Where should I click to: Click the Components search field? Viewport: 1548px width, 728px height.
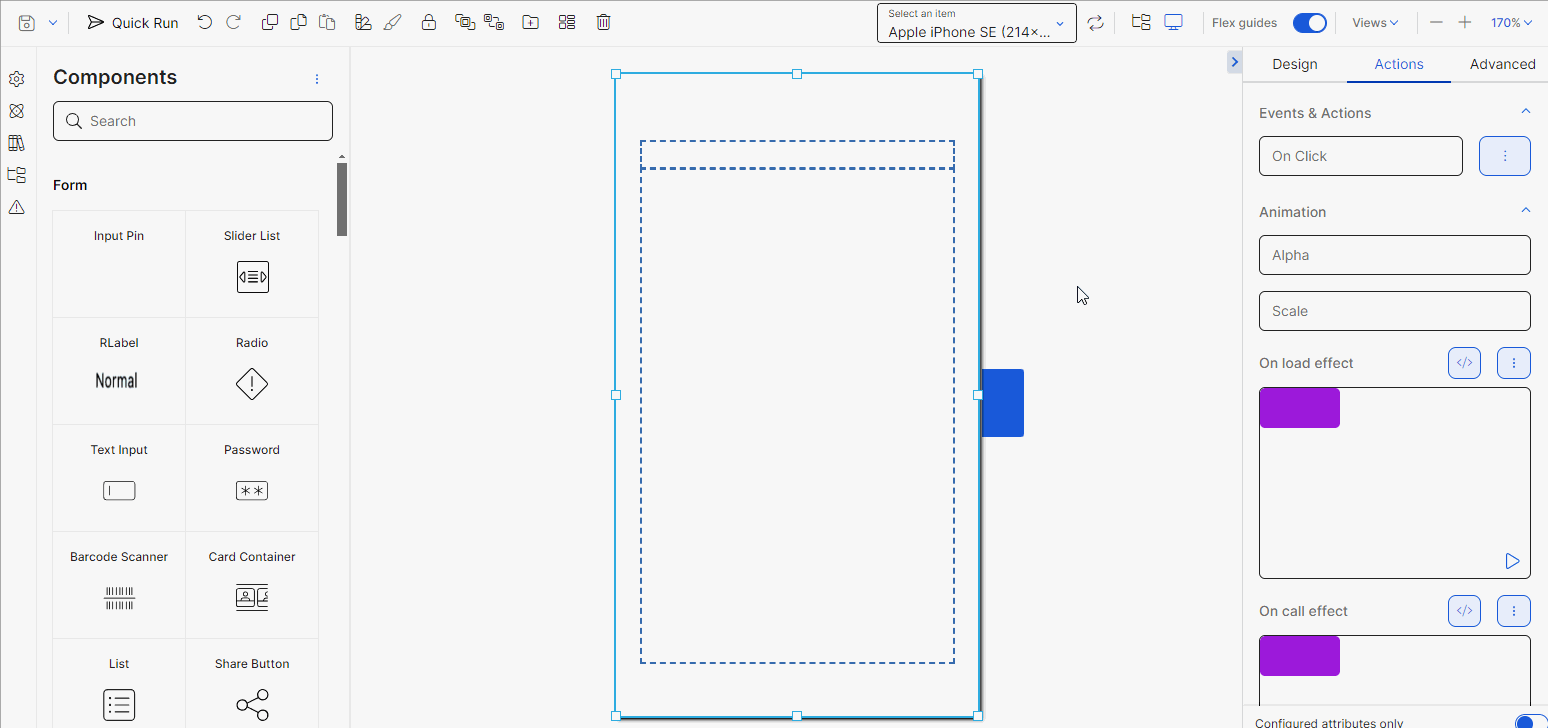tap(193, 121)
